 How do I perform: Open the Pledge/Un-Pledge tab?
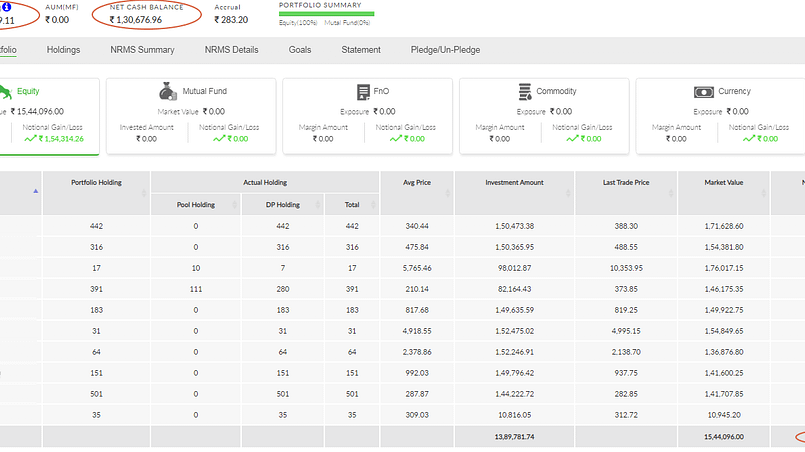point(445,50)
